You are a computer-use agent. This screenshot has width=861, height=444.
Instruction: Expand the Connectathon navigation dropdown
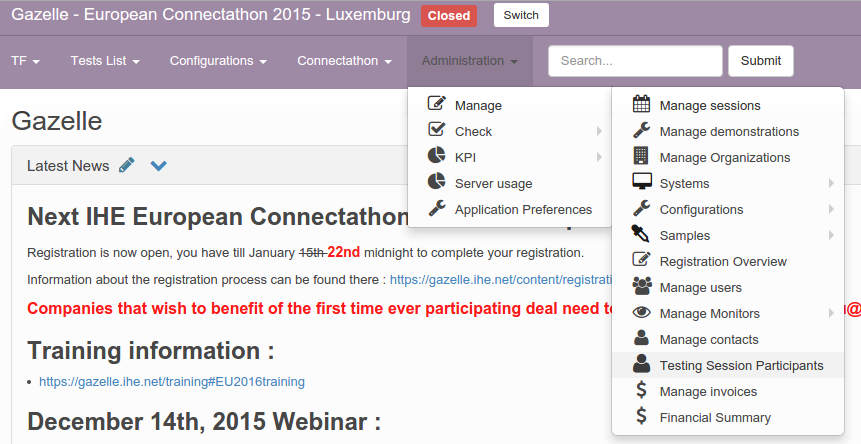(x=344, y=61)
